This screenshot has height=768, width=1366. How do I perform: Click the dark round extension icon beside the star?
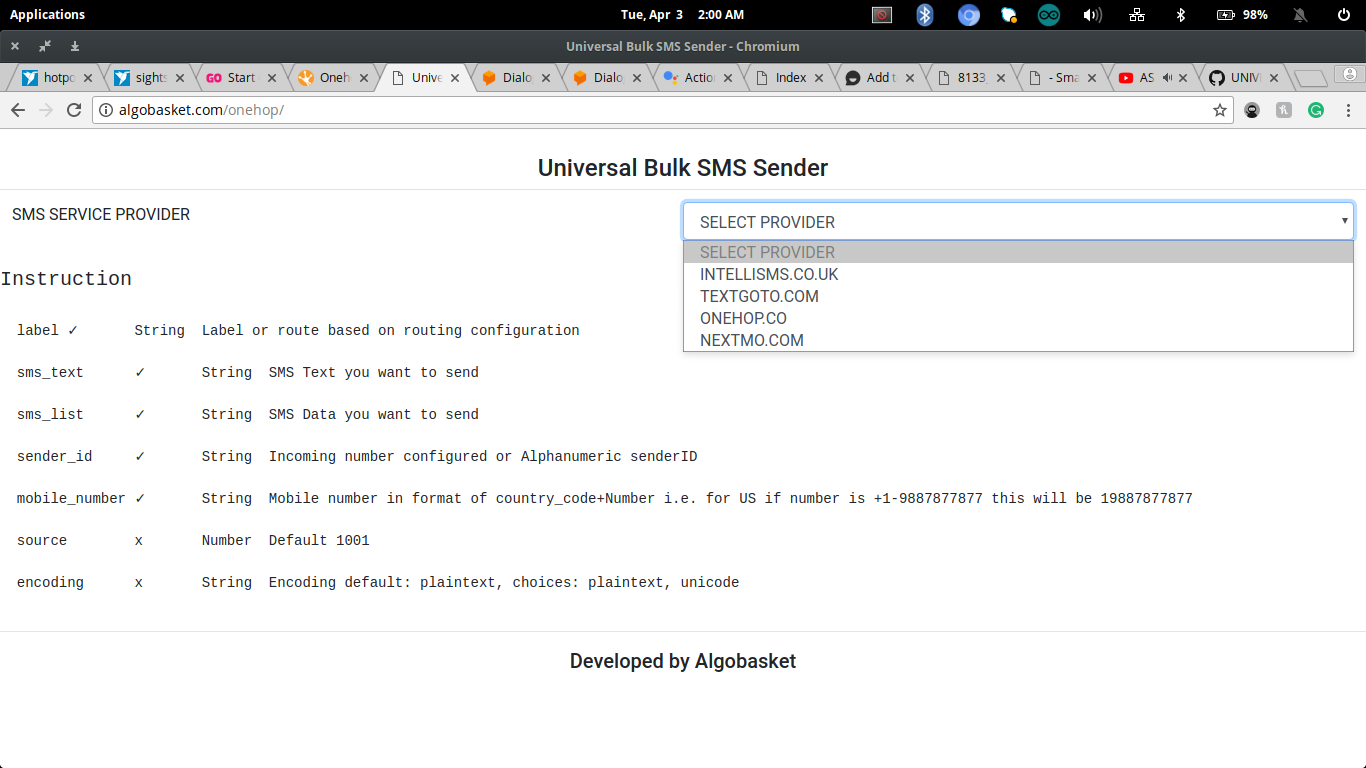1252,110
